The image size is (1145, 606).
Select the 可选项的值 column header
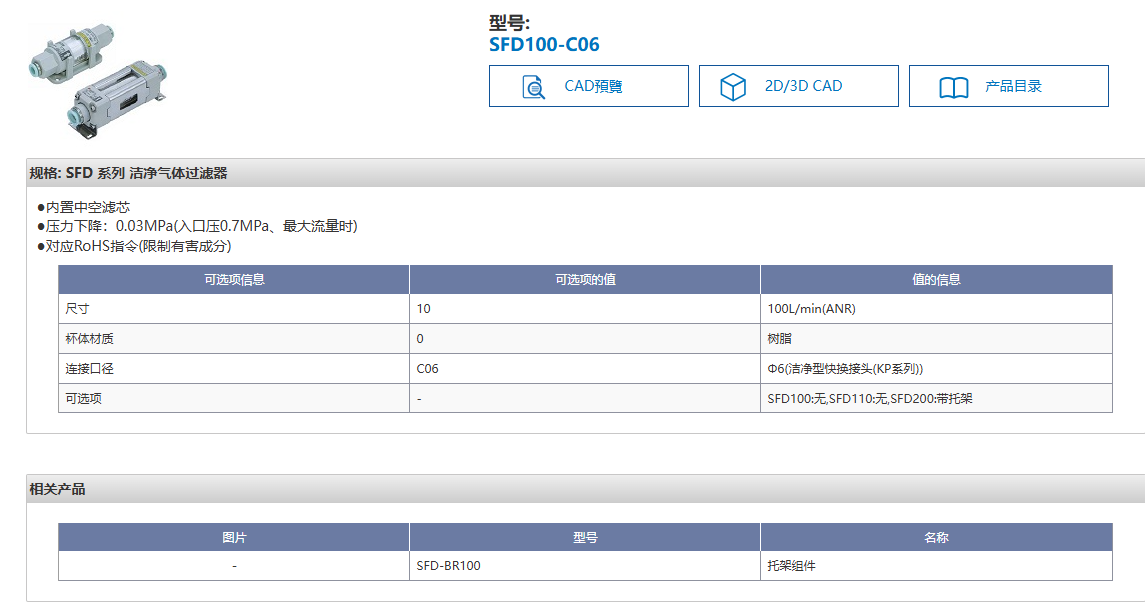585,280
